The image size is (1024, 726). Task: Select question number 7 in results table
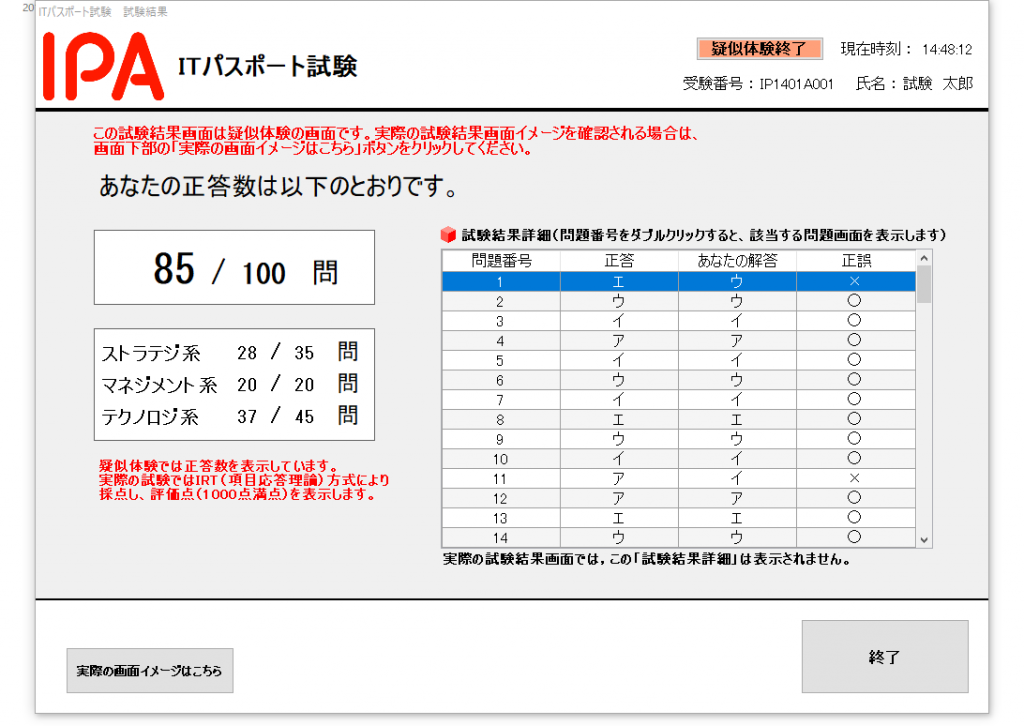point(500,400)
